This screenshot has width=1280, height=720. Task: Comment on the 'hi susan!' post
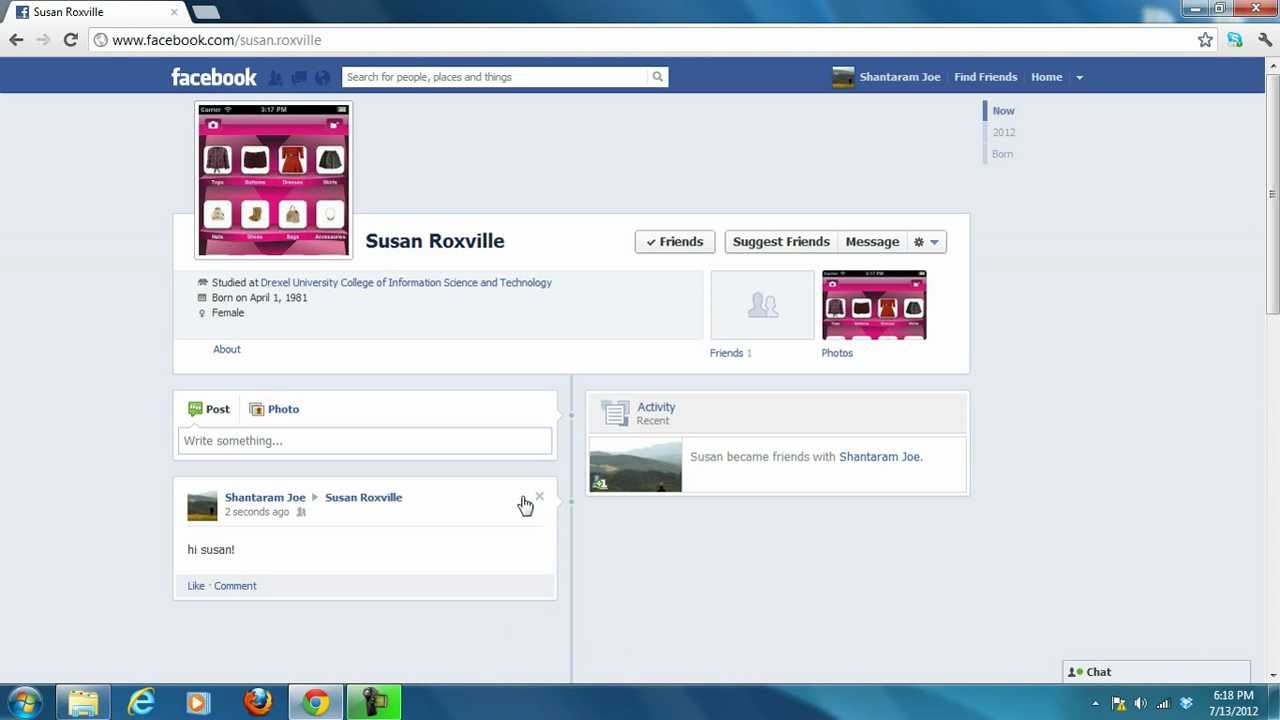[x=235, y=586]
